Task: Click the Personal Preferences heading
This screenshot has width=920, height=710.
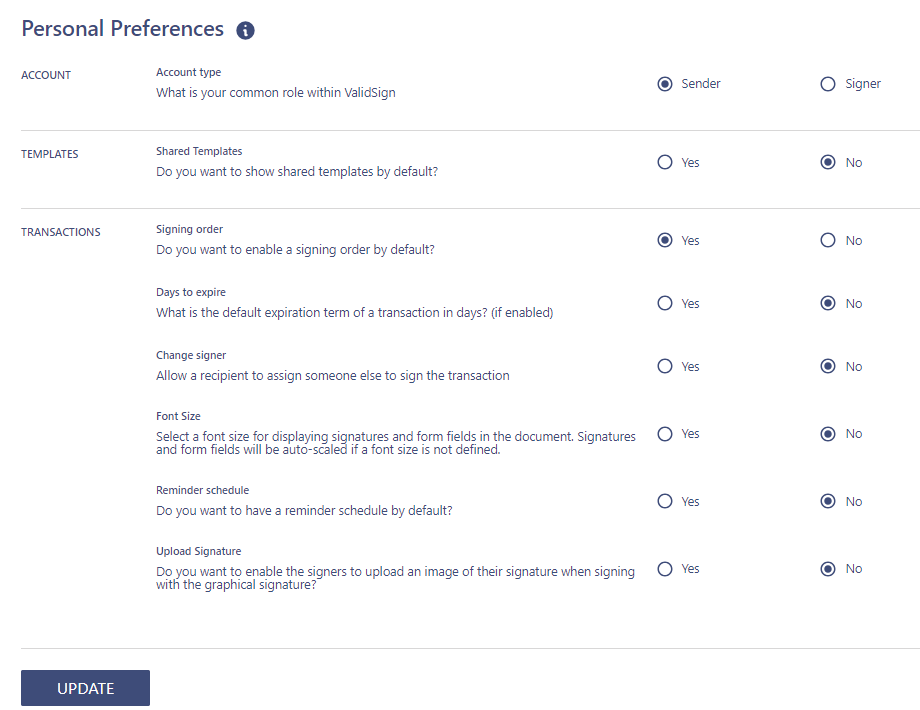Action: [122, 29]
